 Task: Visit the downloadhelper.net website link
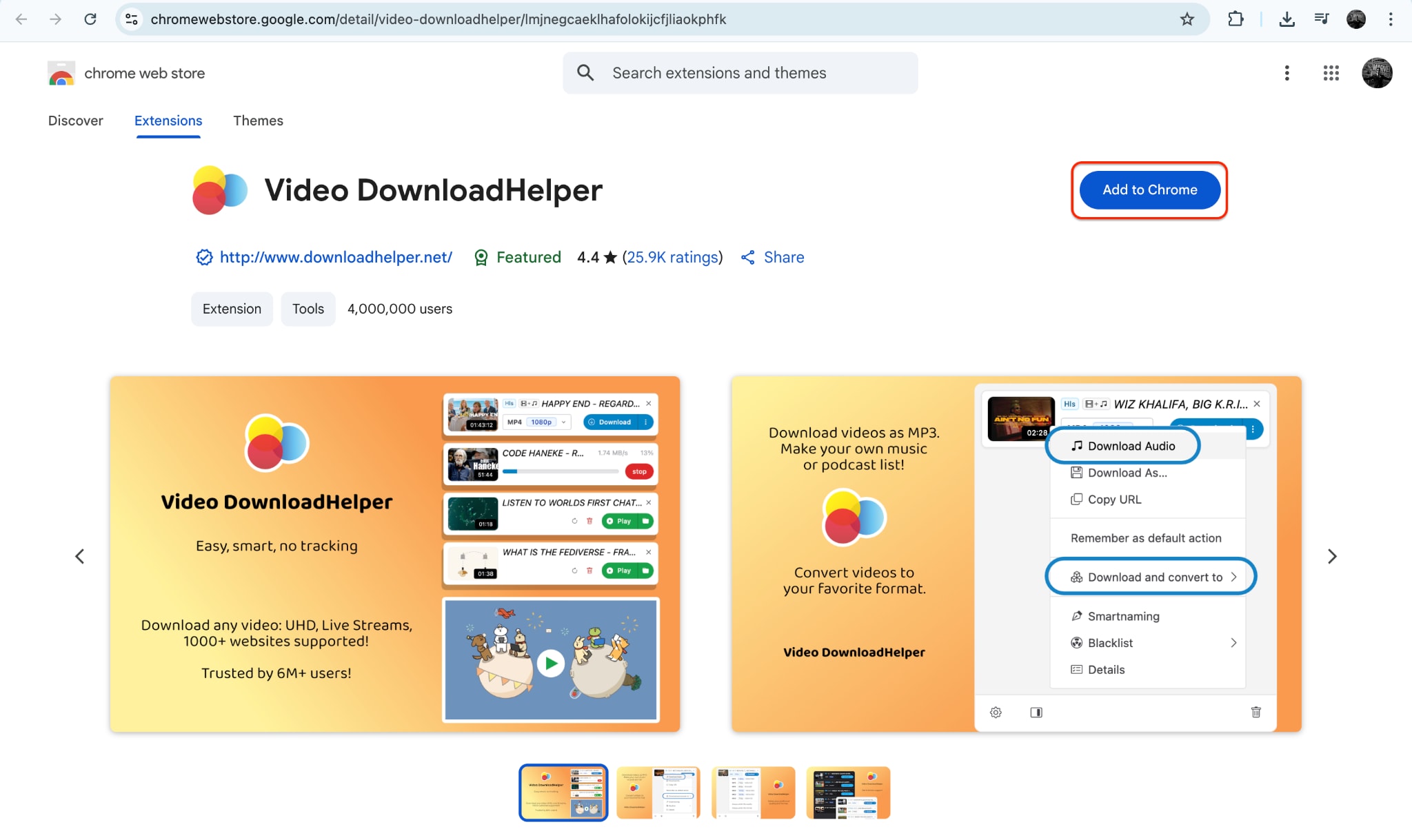(336, 257)
